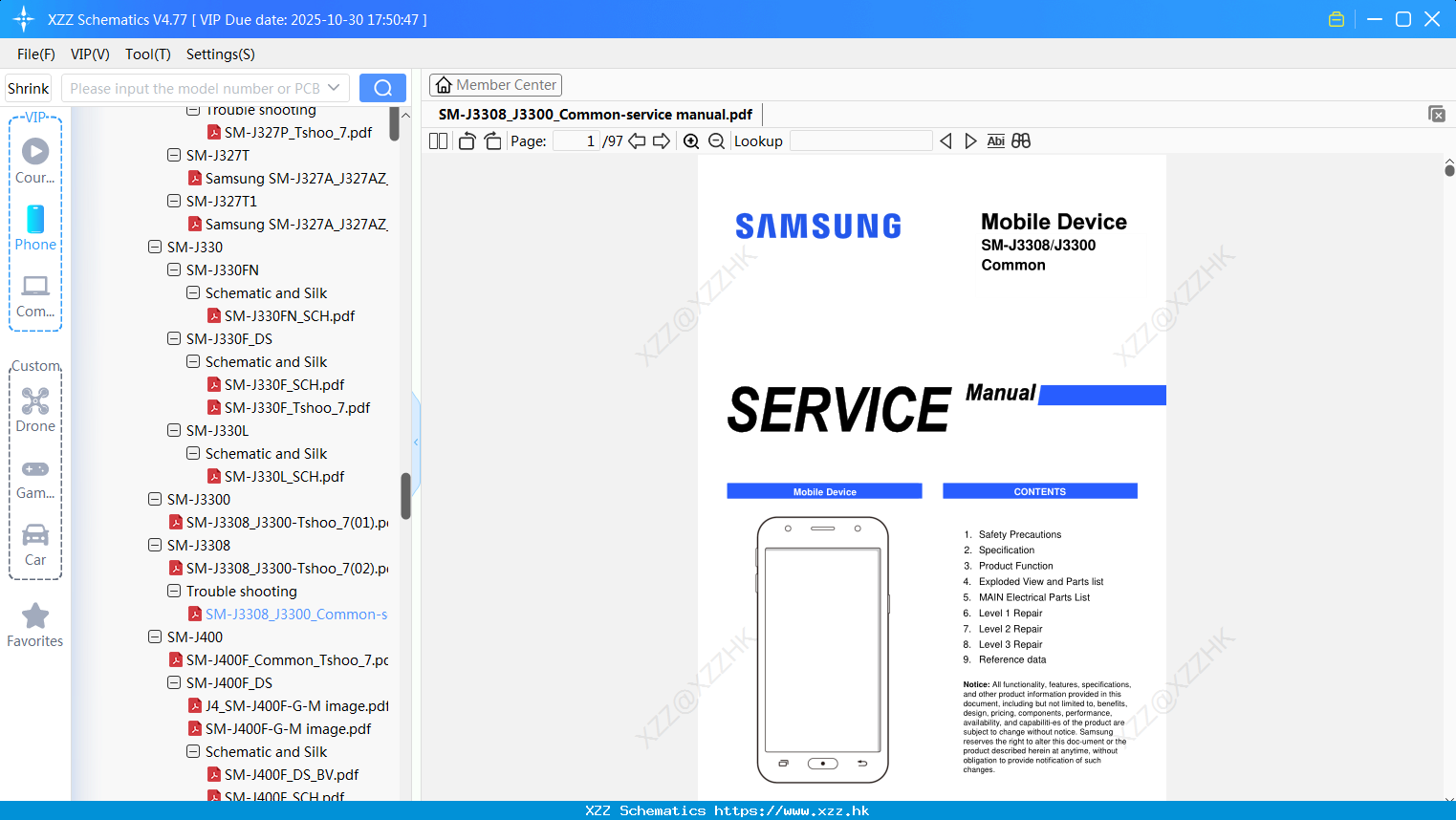Viewport: 1456px width, 820px height.
Task: Collapse the SM-J3308 node
Action: (x=155, y=545)
